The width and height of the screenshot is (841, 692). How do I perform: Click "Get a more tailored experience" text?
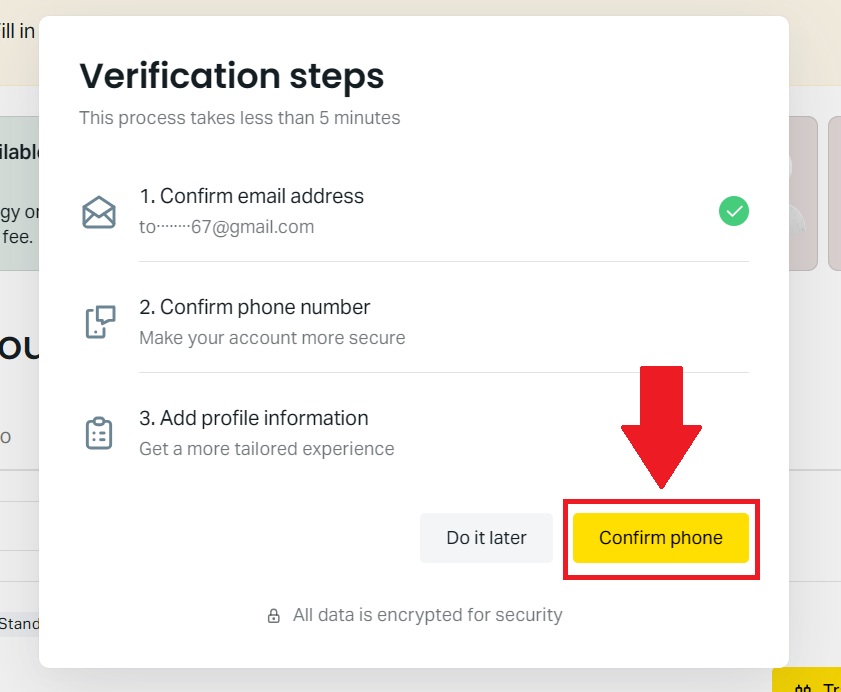point(266,449)
